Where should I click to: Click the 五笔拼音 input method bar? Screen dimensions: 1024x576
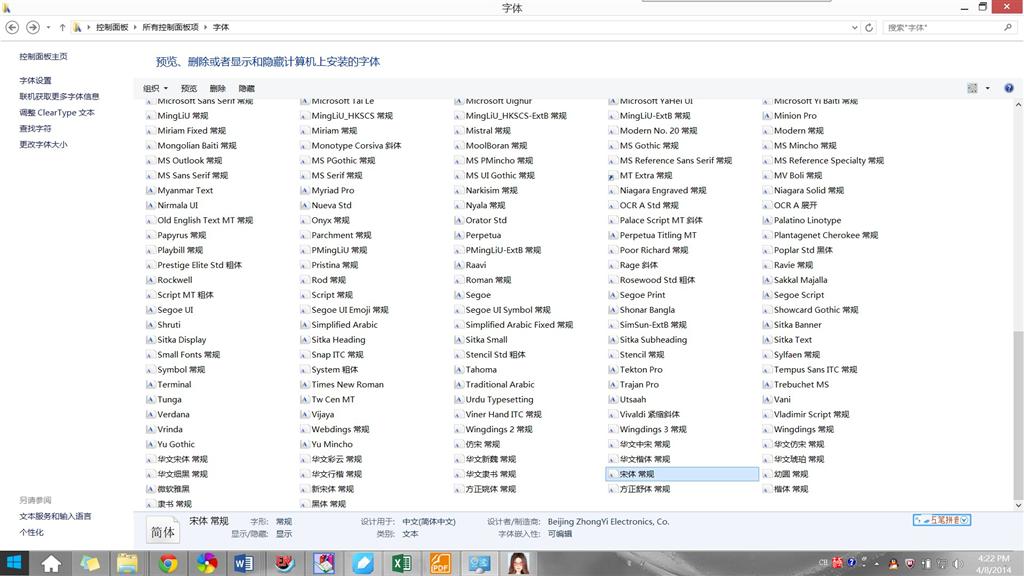(942, 520)
